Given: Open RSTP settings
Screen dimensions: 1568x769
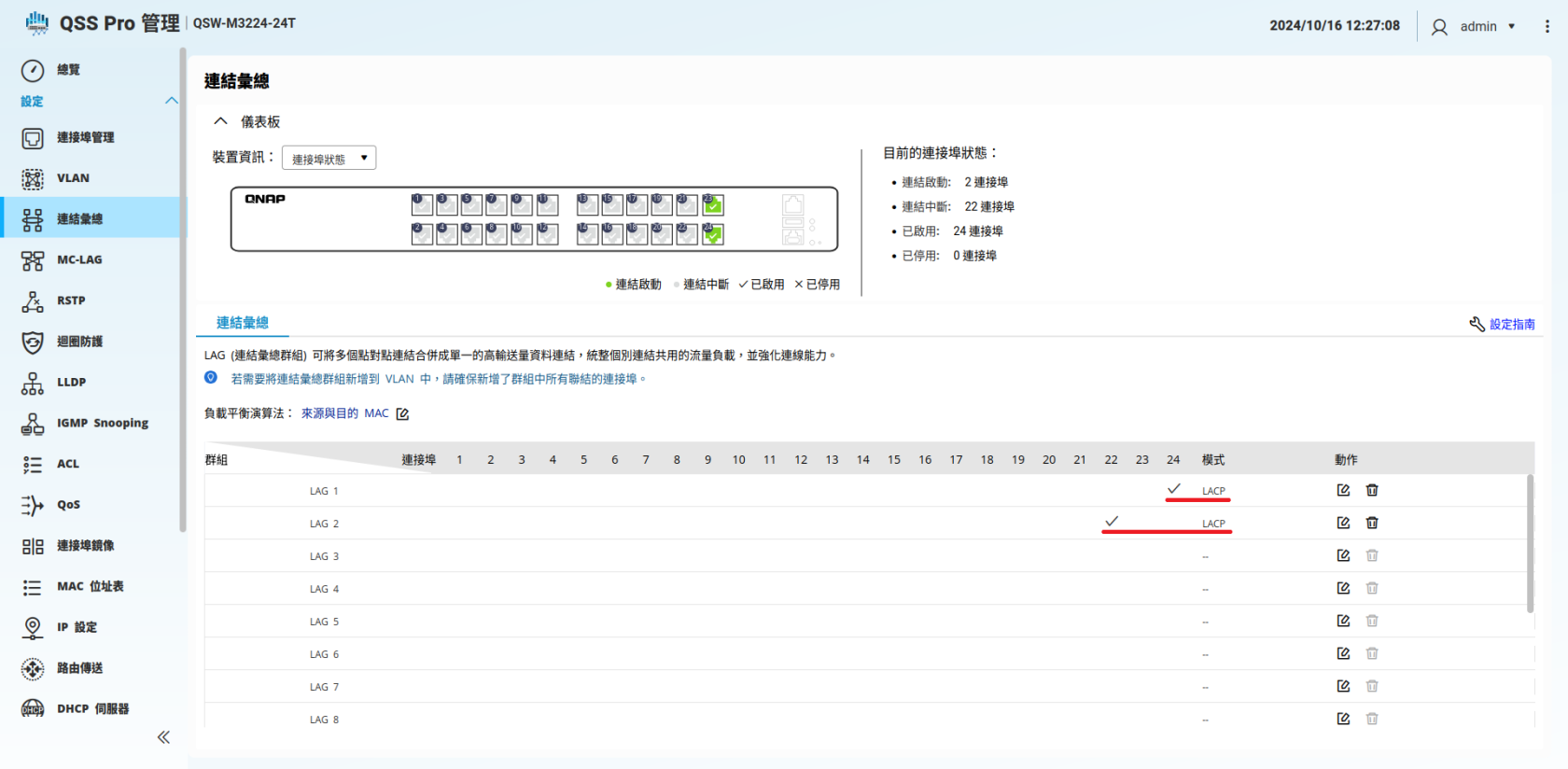Looking at the screenshot, I should coord(71,301).
